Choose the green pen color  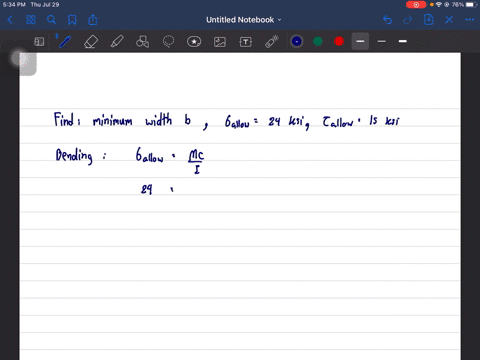(318, 41)
